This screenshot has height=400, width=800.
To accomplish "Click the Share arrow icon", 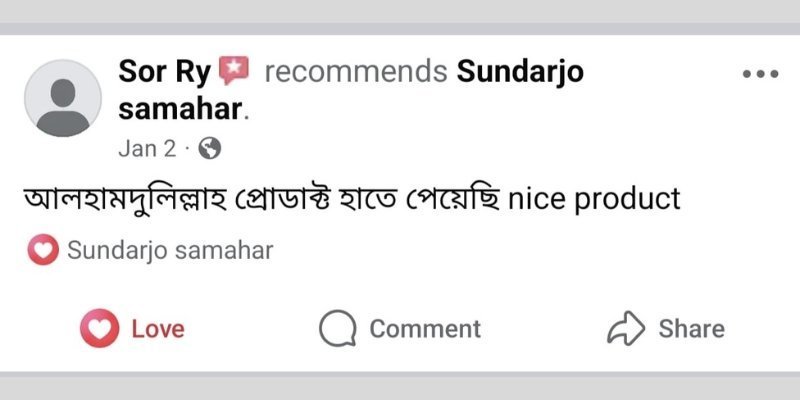I will (x=626, y=328).
